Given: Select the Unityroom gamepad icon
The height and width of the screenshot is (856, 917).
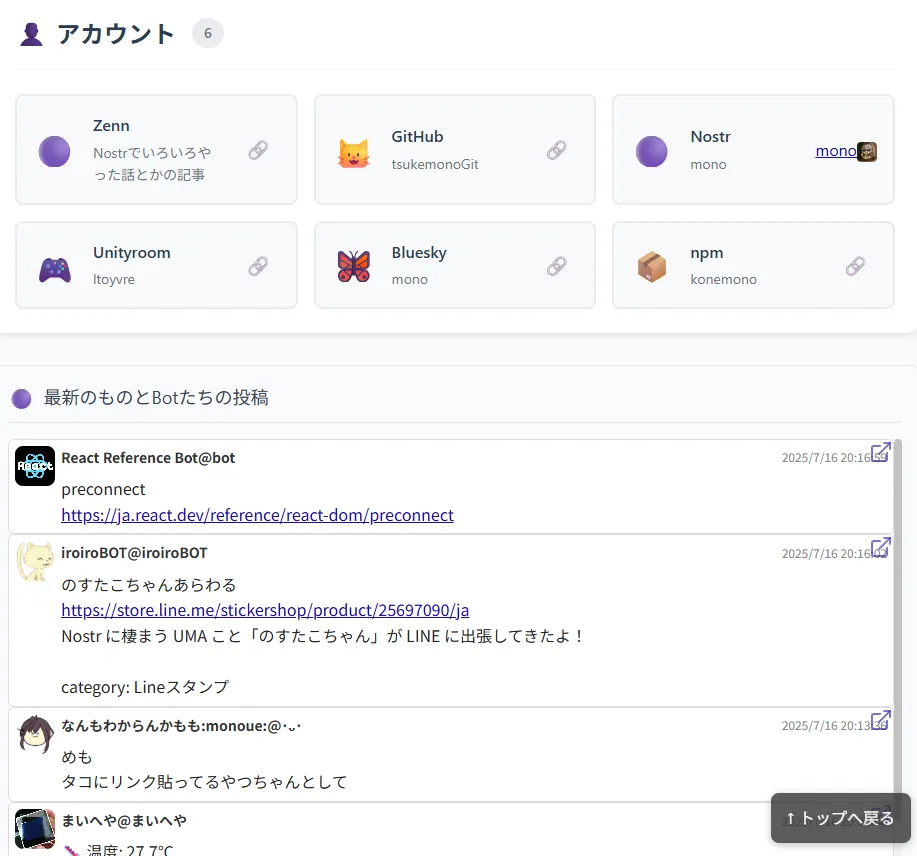Looking at the screenshot, I should (54, 266).
